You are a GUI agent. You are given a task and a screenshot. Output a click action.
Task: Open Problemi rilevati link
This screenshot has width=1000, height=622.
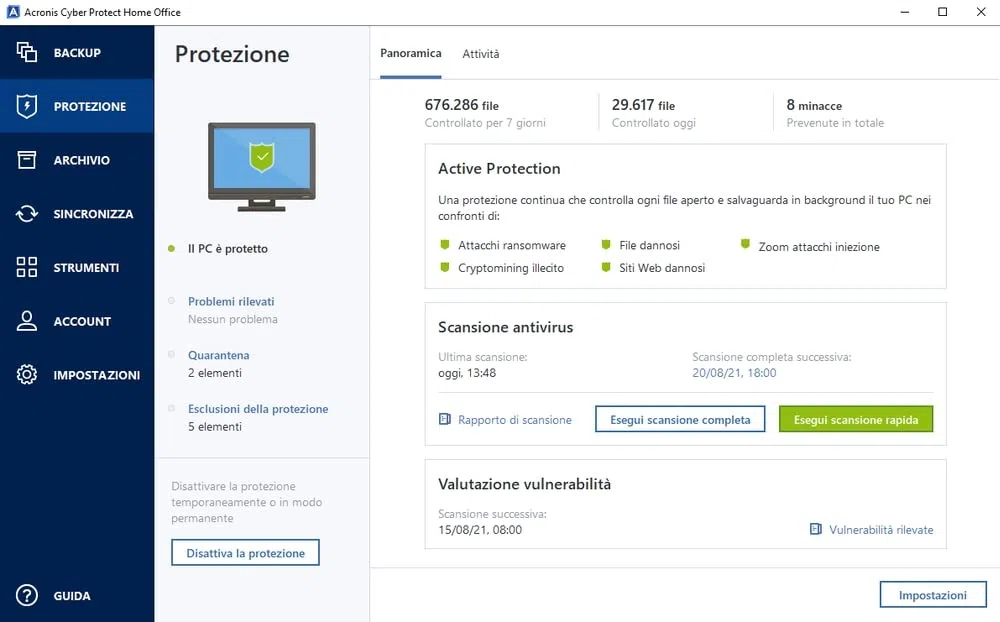(x=231, y=301)
